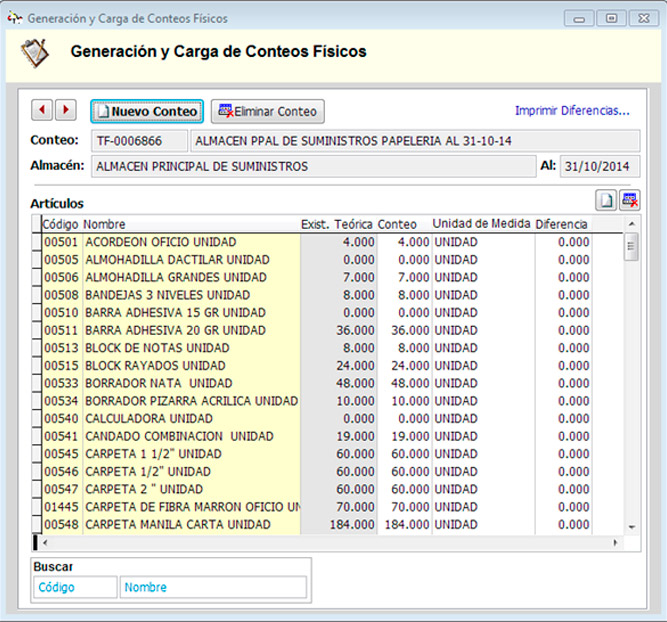Click the Diferencia column header

click(561, 224)
